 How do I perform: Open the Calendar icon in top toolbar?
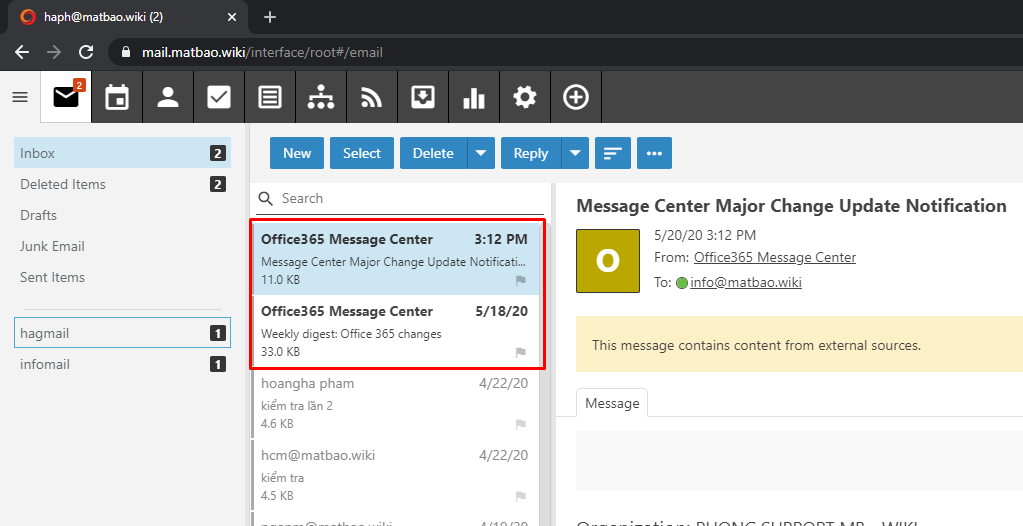(117, 97)
